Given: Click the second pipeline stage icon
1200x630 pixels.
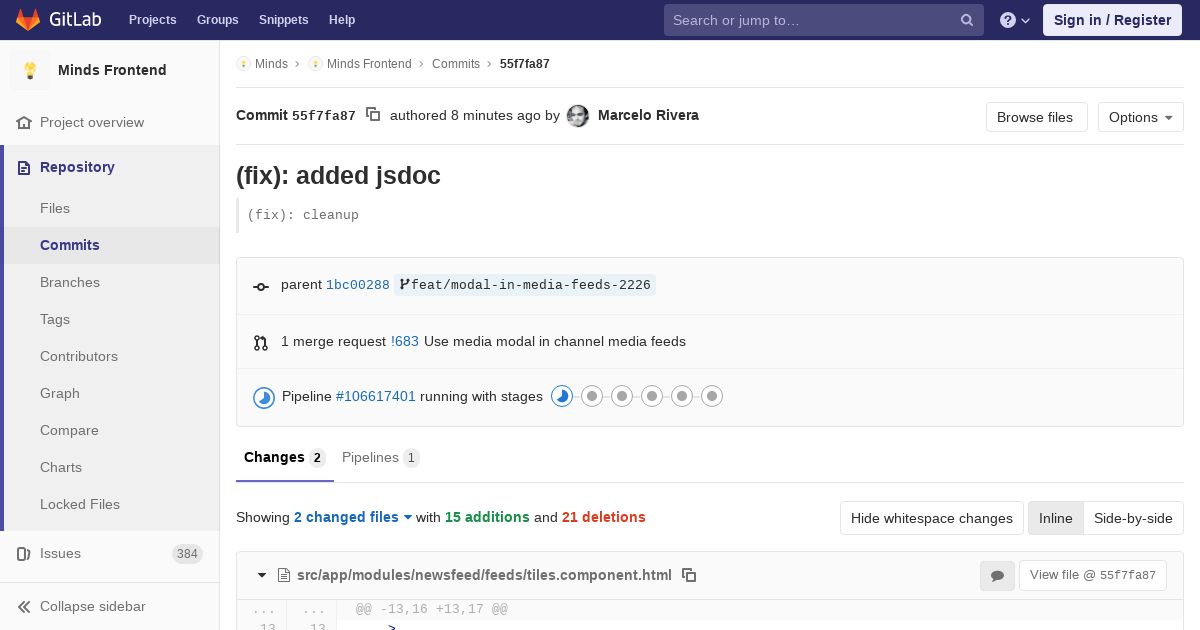Looking at the screenshot, I should pyautogui.click(x=592, y=396).
